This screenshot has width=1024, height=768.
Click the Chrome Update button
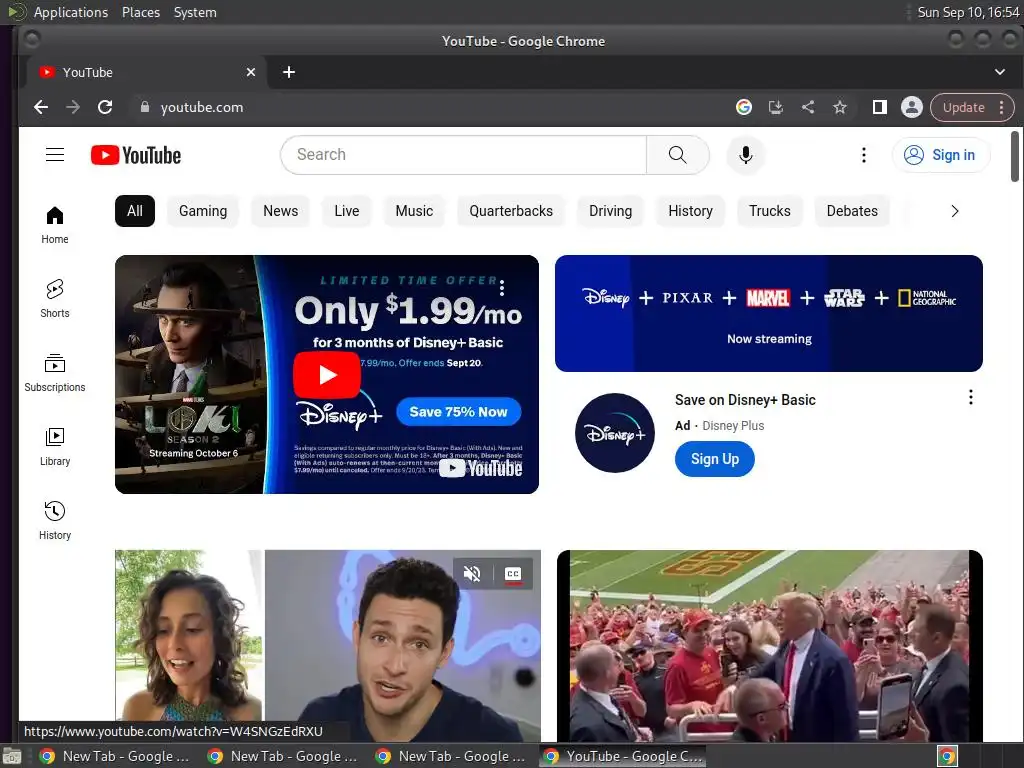click(964, 108)
